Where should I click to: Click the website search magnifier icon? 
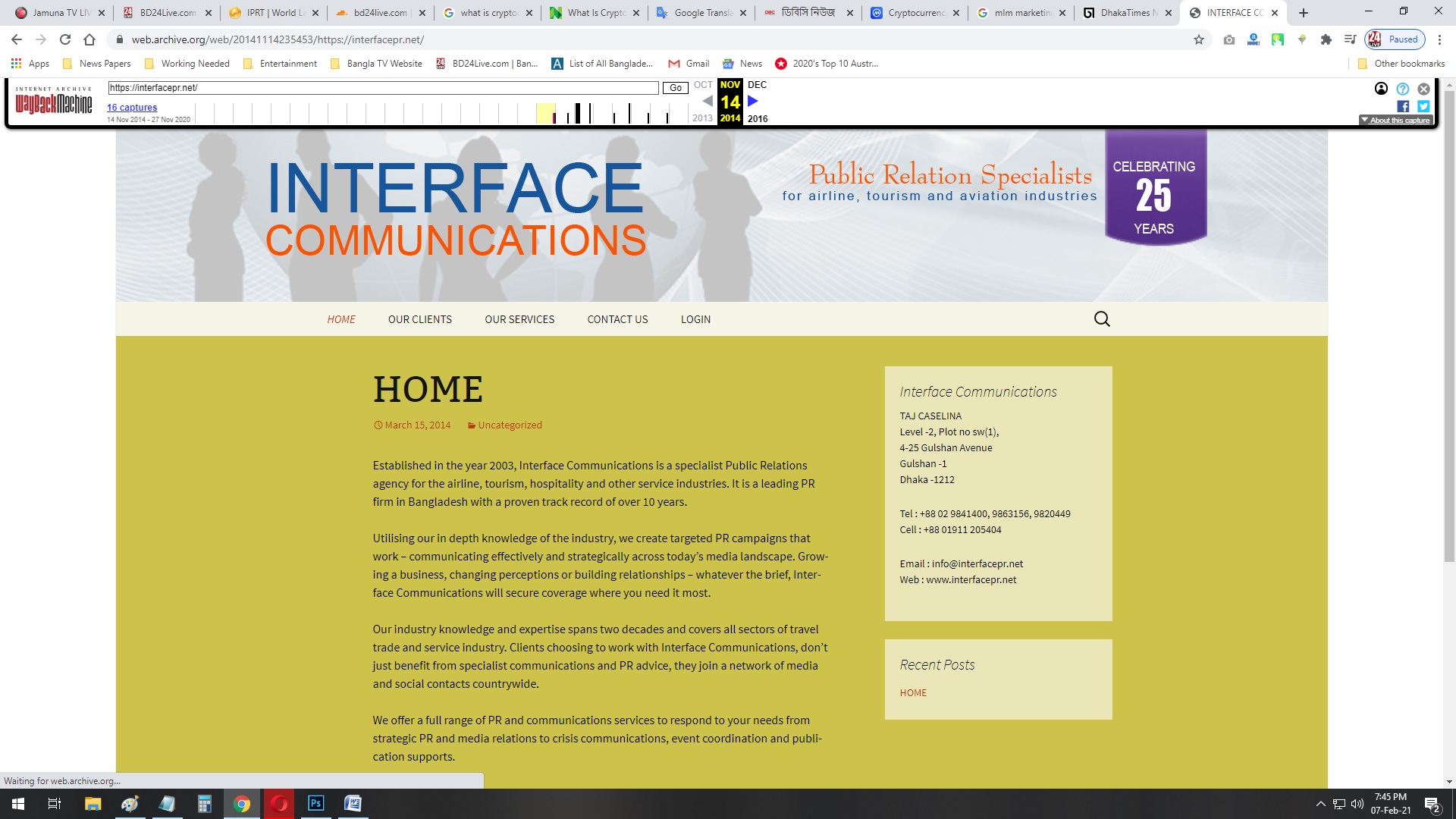(x=1102, y=319)
